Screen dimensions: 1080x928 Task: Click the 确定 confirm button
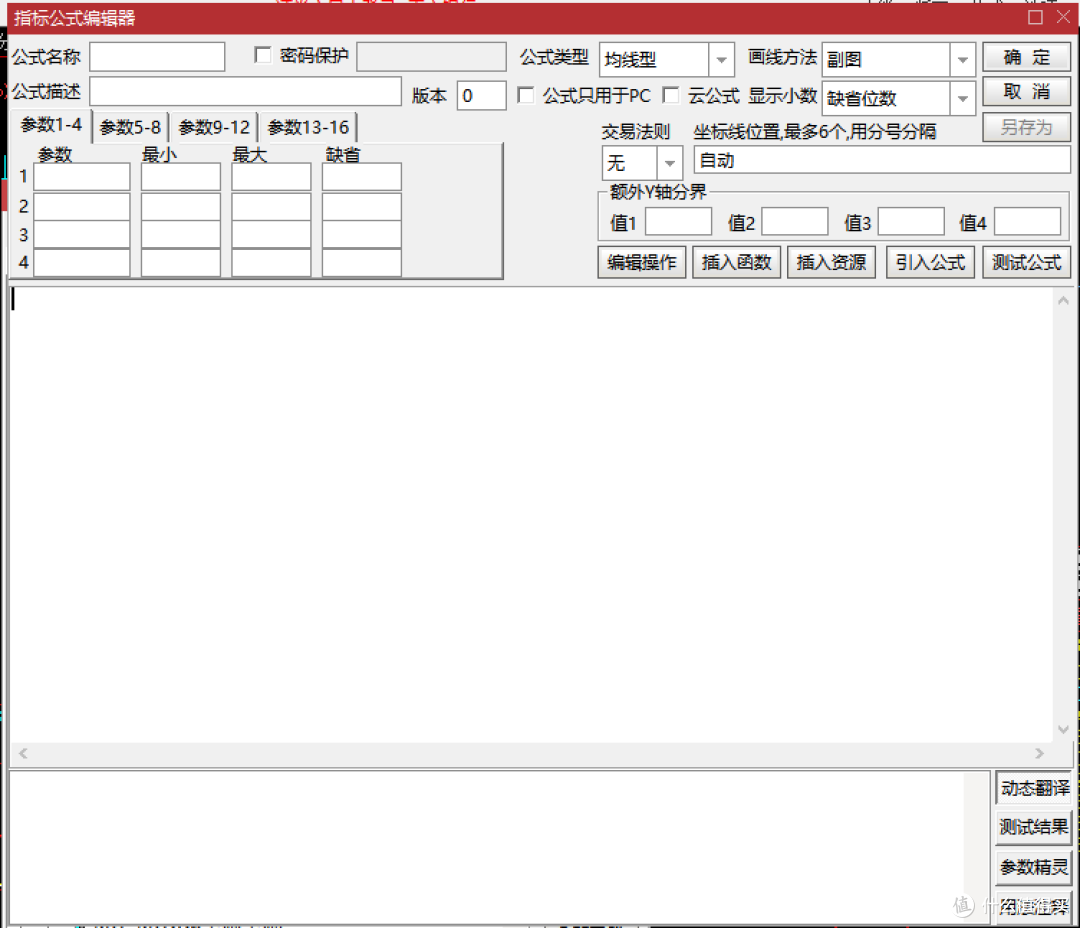point(1026,58)
